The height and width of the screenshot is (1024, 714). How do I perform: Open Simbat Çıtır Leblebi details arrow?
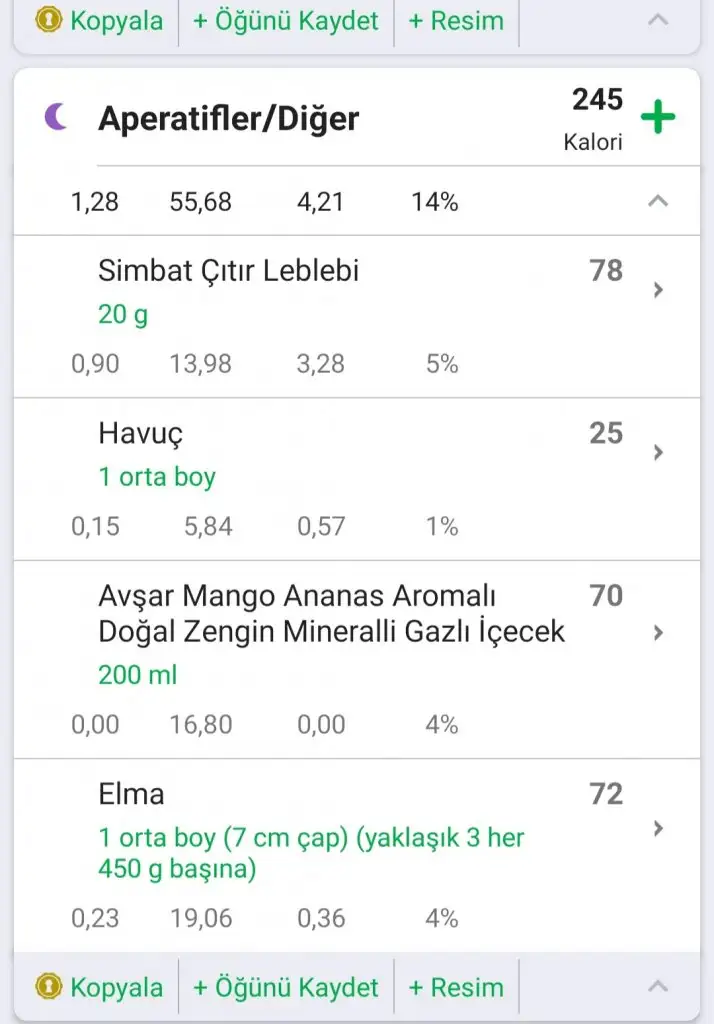[x=657, y=290]
